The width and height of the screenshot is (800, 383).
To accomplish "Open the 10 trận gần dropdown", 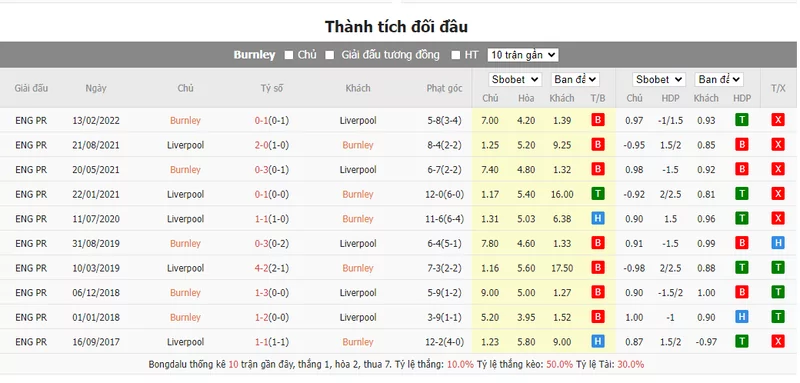I will coord(523,55).
